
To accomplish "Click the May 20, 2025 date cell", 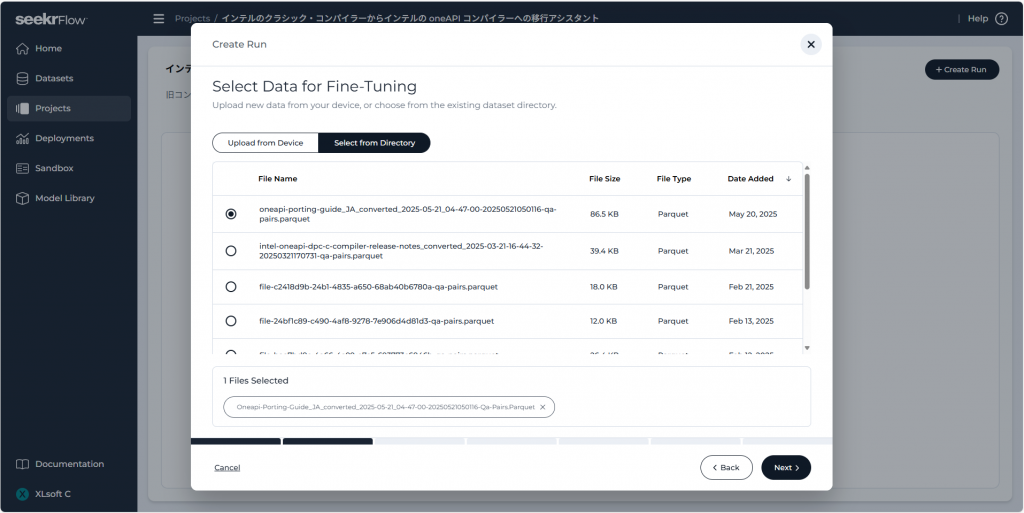I will click(x=753, y=214).
